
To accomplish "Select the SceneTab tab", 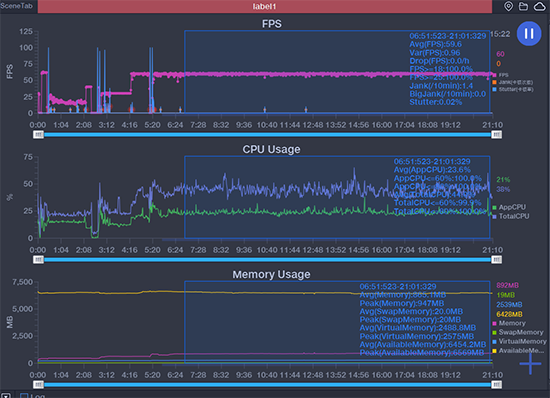I will tap(16, 6).
